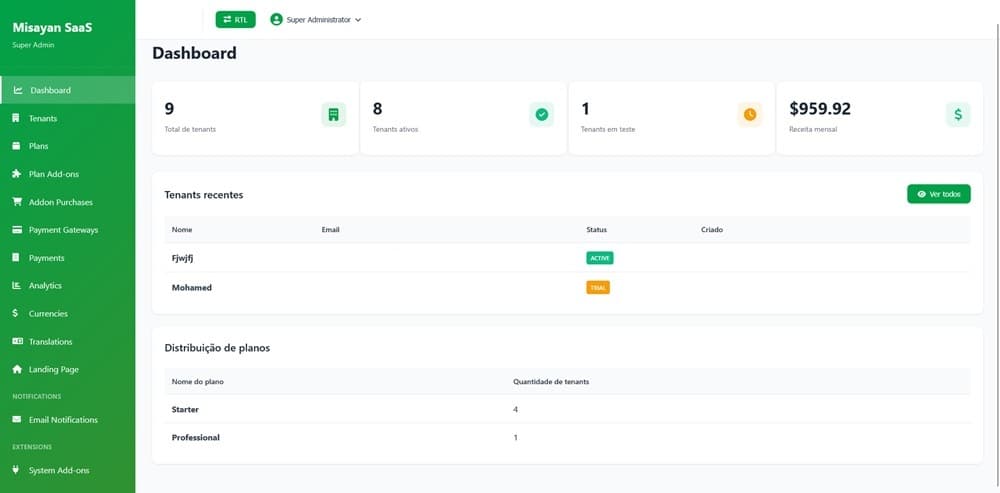Select Email Notifications in the sidebar

(63, 420)
